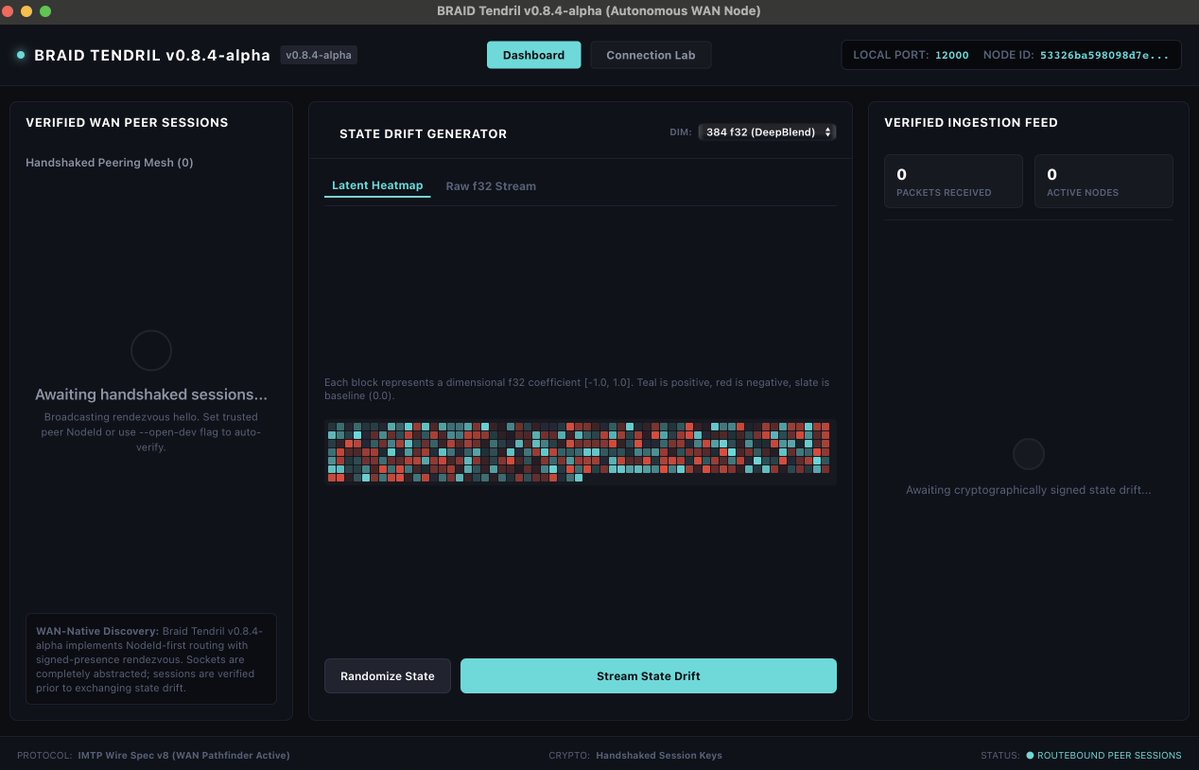Click the Awaiting cryptographically signed state drift text
Image resolution: width=1199 pixels, height=770 pixels.
coord(1028,490)
